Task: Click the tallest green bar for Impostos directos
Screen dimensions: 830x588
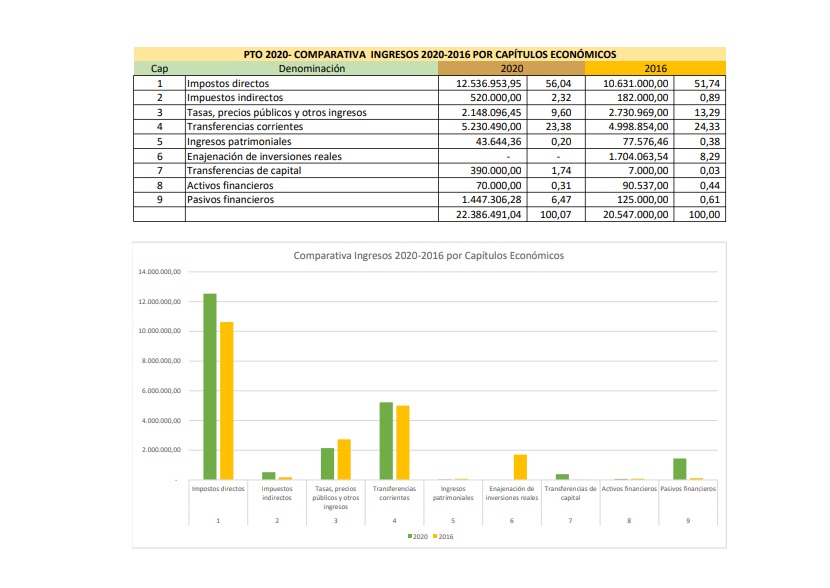Action: tap(210, 386)
